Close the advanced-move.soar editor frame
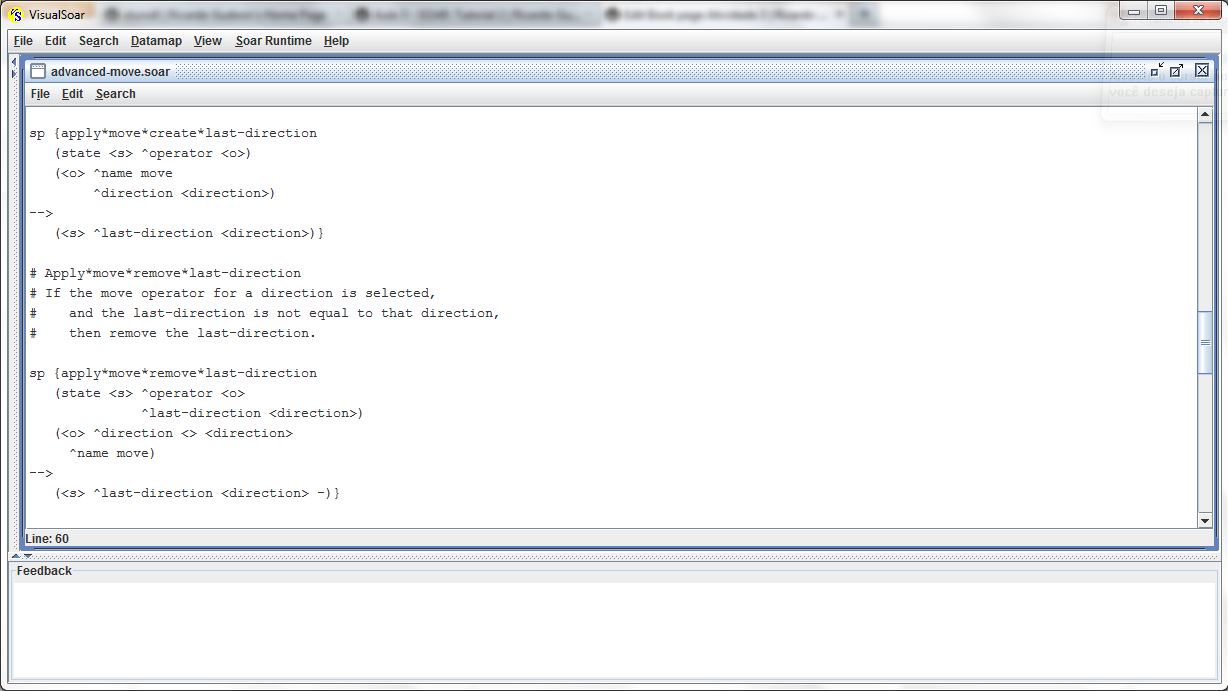 pyautogui.click(x=1202, y=70)
